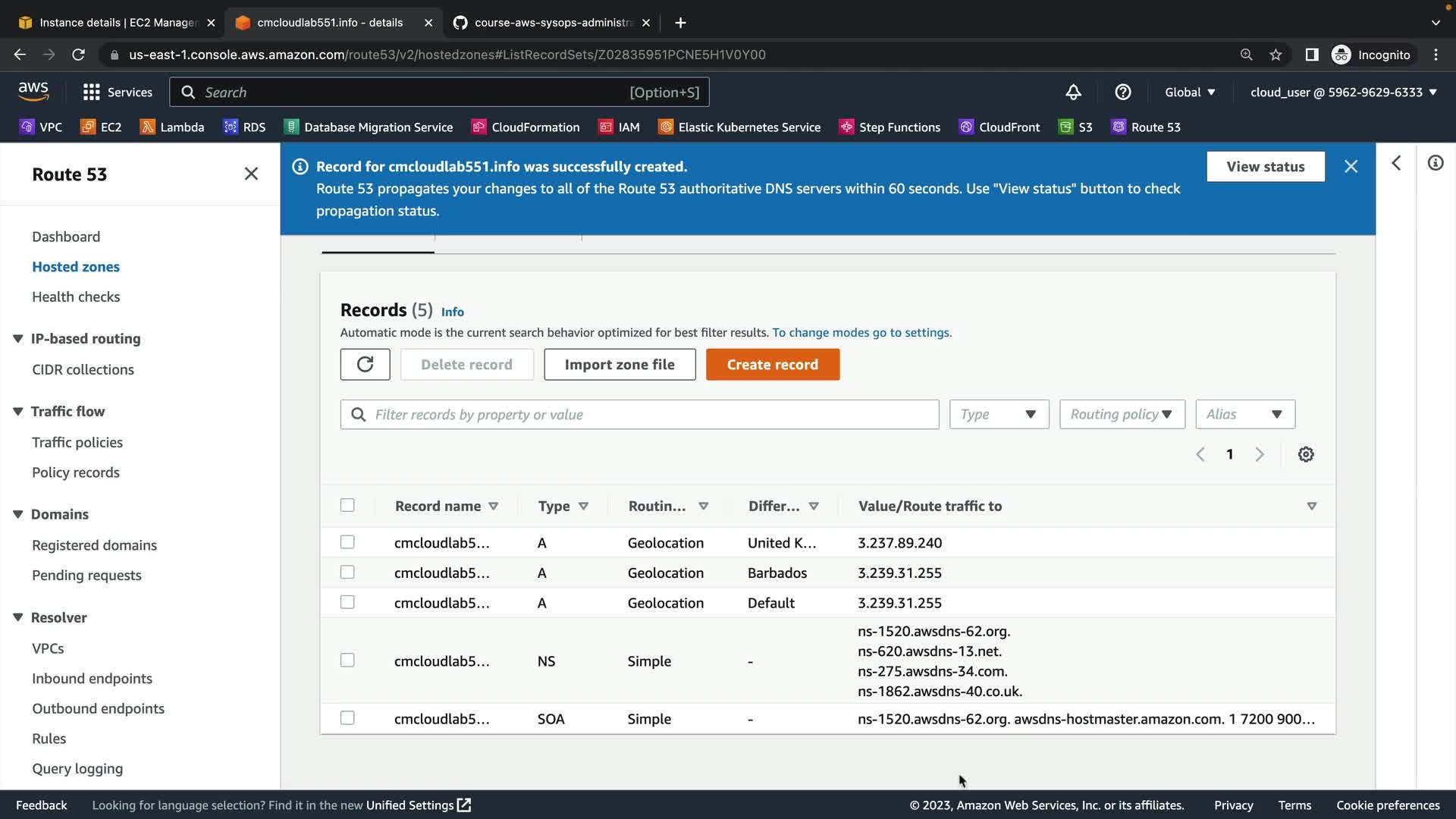Screen dimensions: 1456x819
Task: Toggle the select-all records header checkbox
Action: [347, 506]
